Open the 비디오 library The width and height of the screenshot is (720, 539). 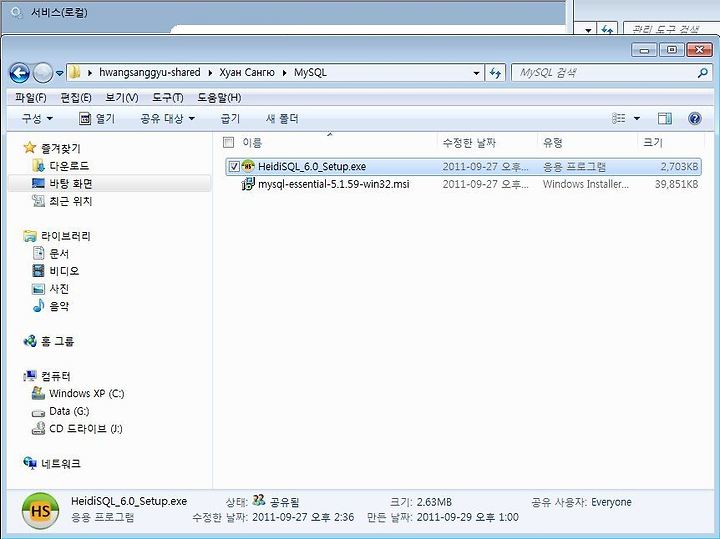pyautogui.click(x=64, y=271)
